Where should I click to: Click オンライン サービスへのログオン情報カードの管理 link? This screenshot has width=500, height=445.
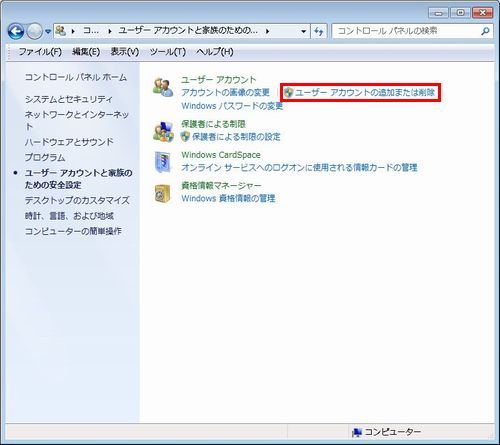(299, 167)
